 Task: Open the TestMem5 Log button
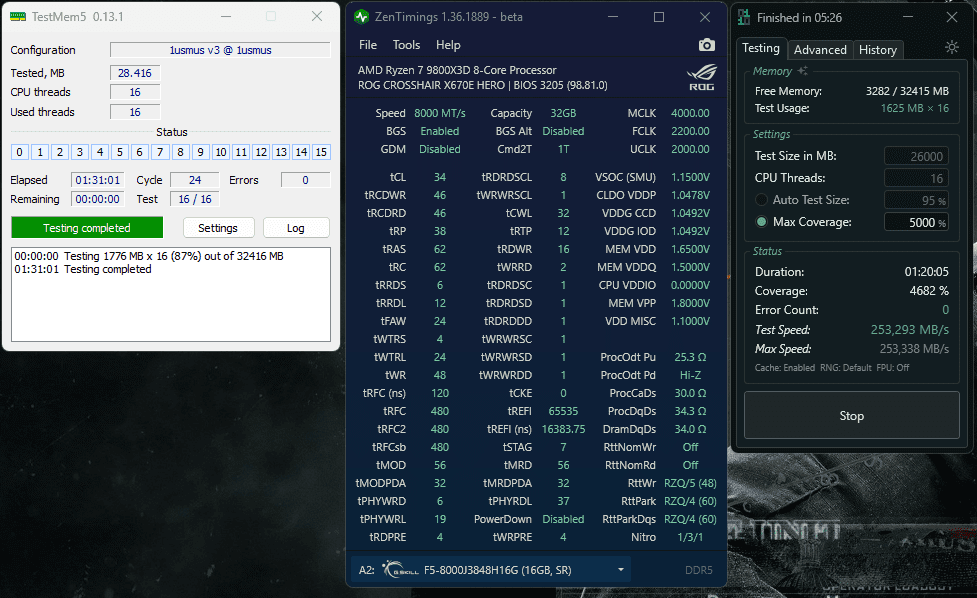click(296, 228)
